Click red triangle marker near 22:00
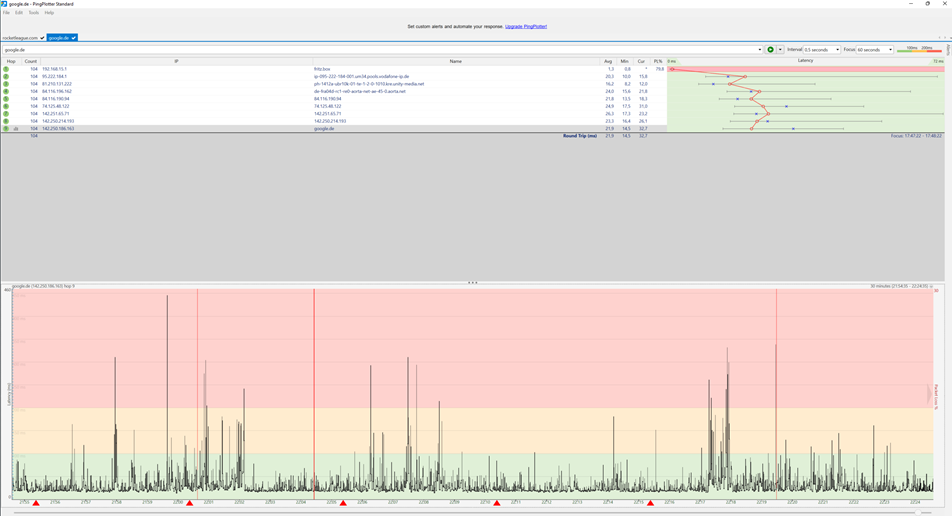The image size is (952, 516). click(189, 503)
